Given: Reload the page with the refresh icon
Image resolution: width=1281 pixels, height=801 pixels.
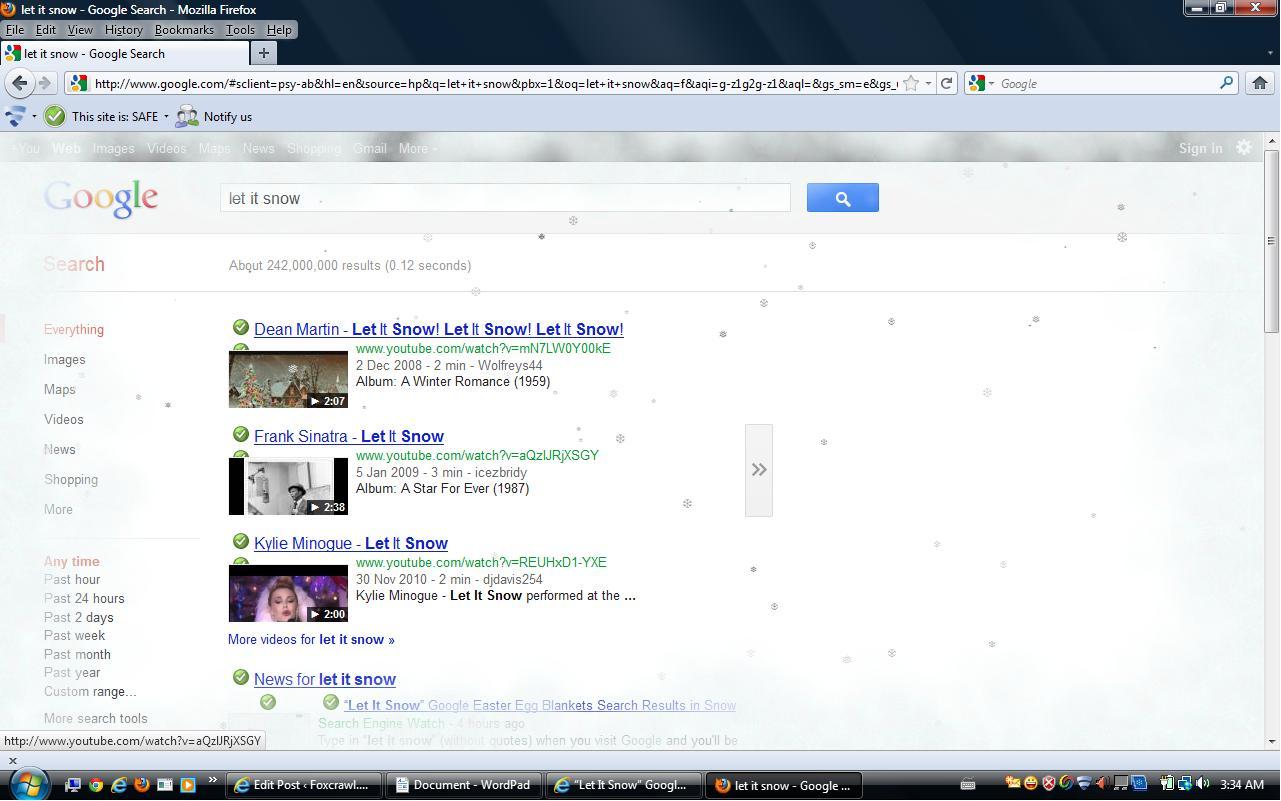Looking at the screenshot, I should coord(946,83).
